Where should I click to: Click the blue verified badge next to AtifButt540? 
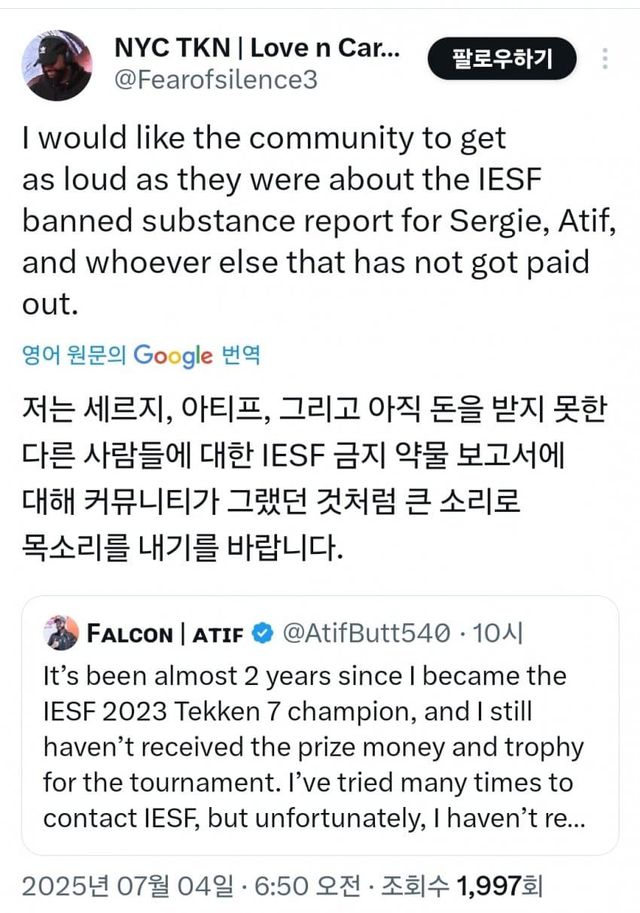coord(264,630)
